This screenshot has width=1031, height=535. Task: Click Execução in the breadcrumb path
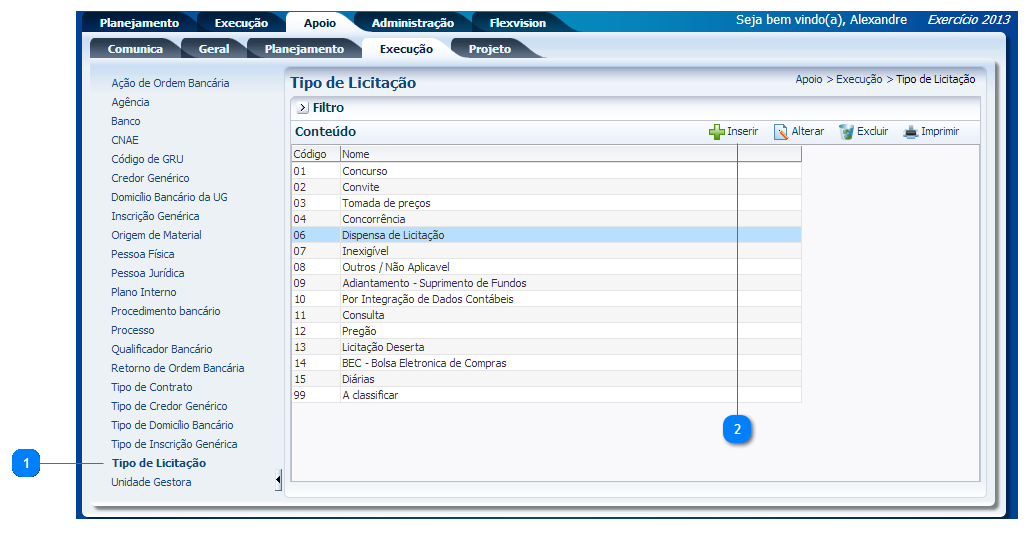tap(858, 79)
